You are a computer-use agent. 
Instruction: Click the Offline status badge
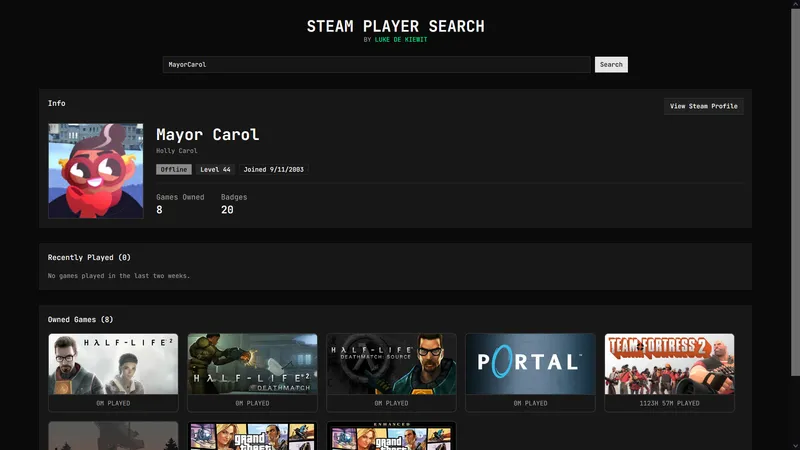(x=174, y=169)
